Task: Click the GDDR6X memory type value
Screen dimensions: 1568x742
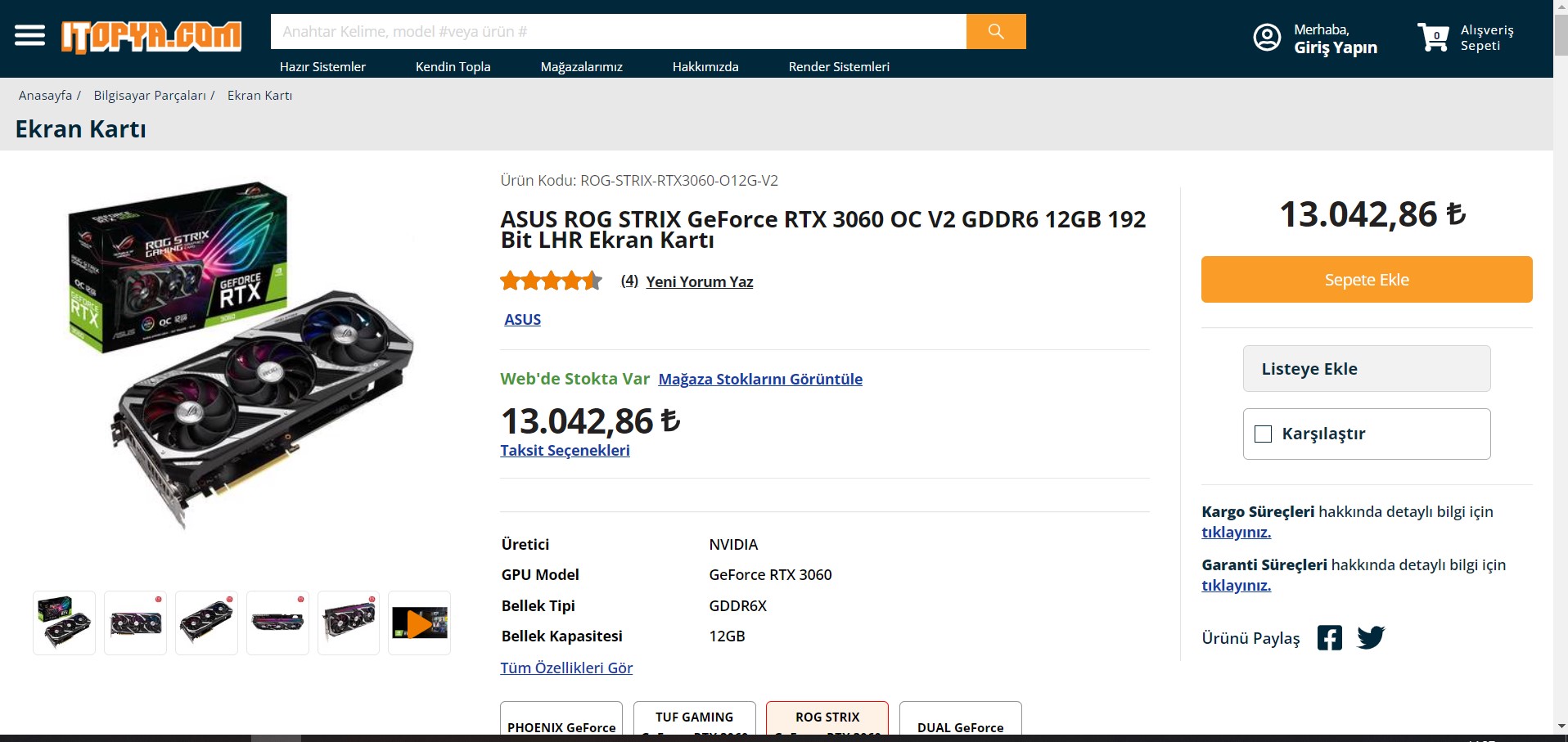Action: coord(737,605)
